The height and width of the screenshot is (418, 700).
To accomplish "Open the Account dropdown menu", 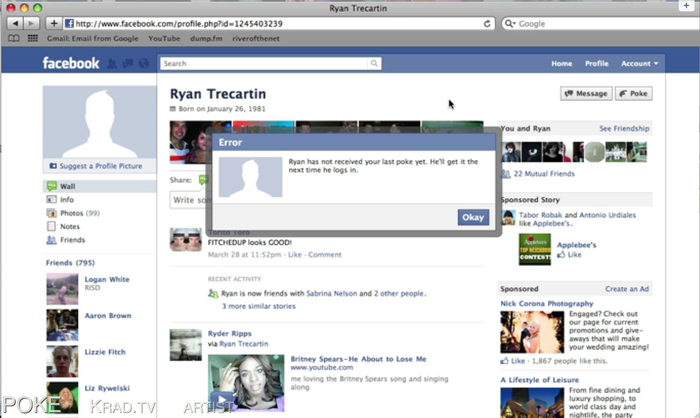I will coord(639,63).
